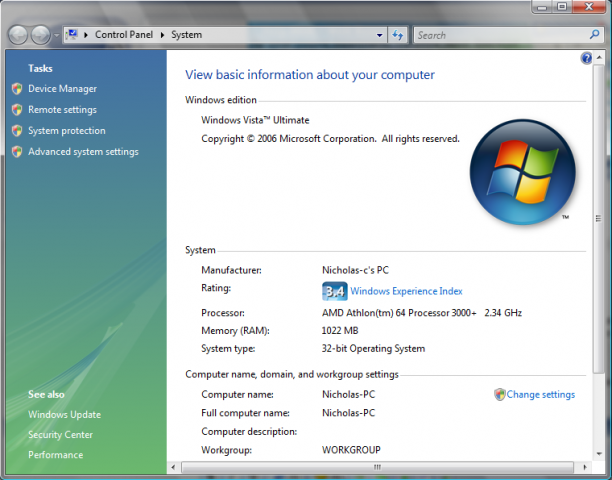The height and width of the screenshot is (480, 612).
Task: Select Control Panel in the breadcrumb
Action: [124, 35]
